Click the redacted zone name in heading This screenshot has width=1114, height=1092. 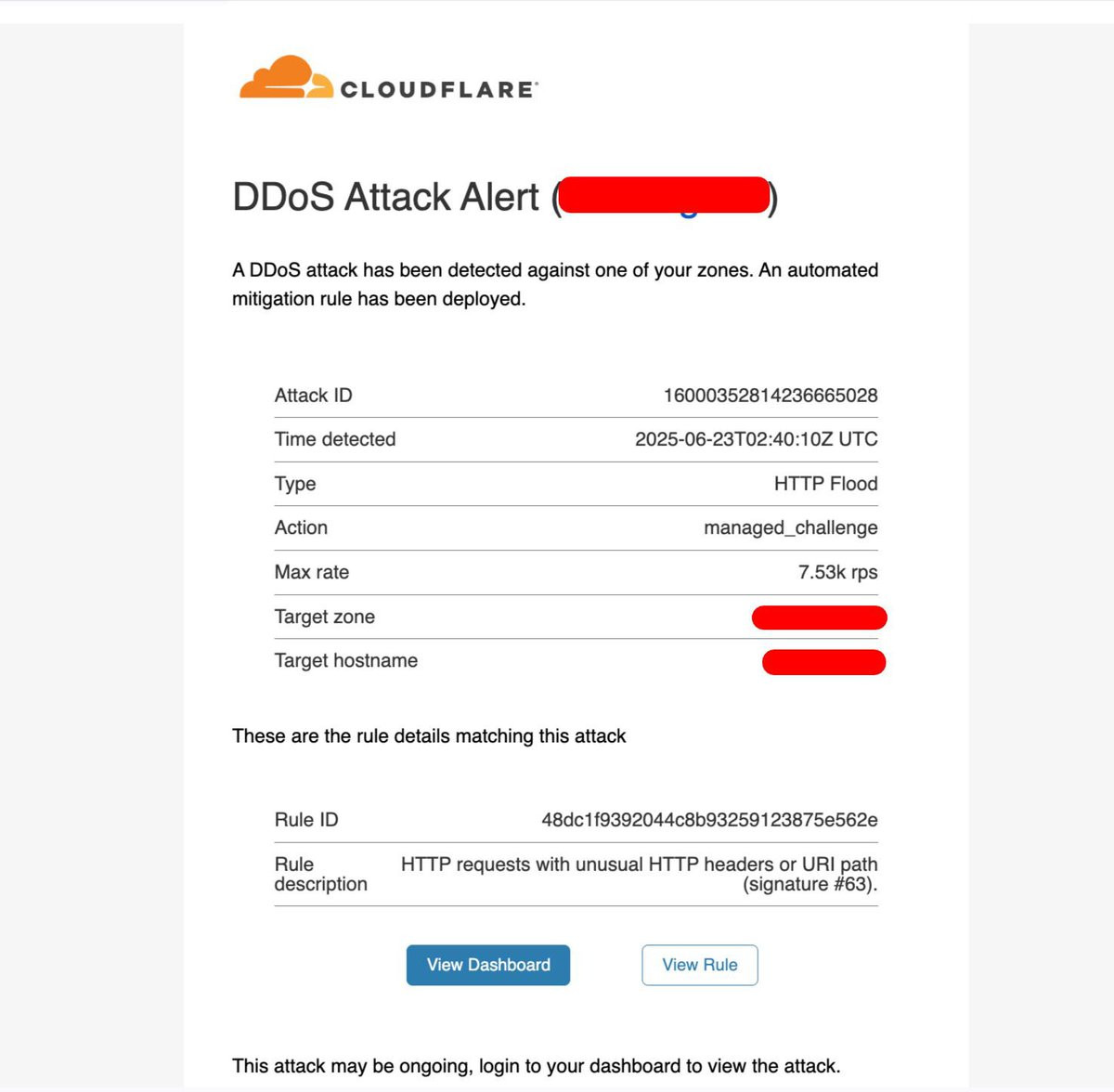coord(665,196)
